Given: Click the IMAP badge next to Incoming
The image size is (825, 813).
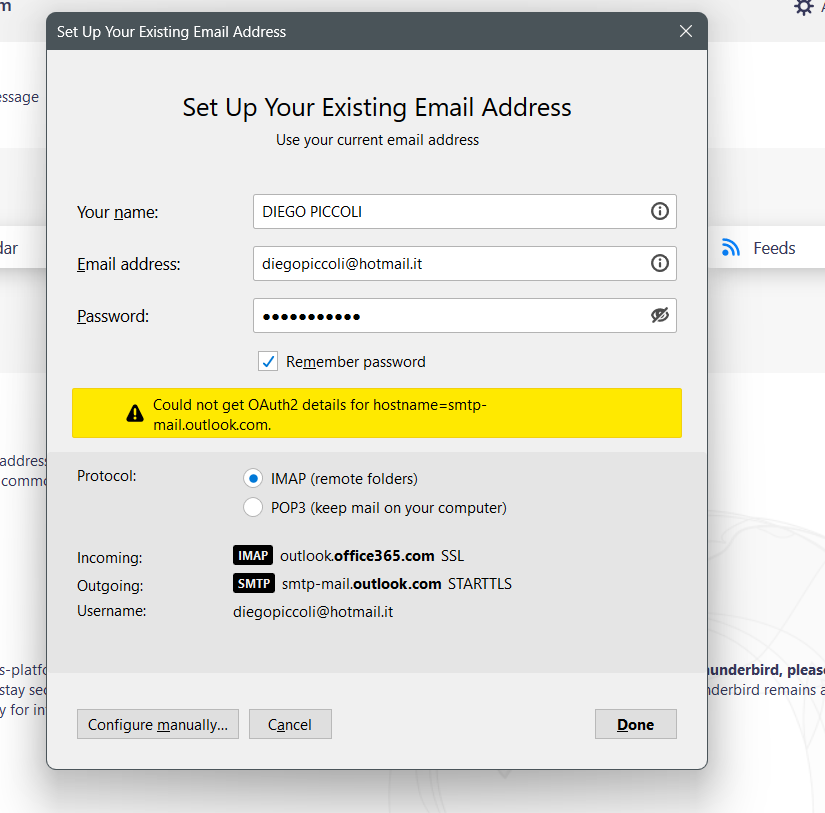Looking at the screenshot, I should tap(253, 555).
